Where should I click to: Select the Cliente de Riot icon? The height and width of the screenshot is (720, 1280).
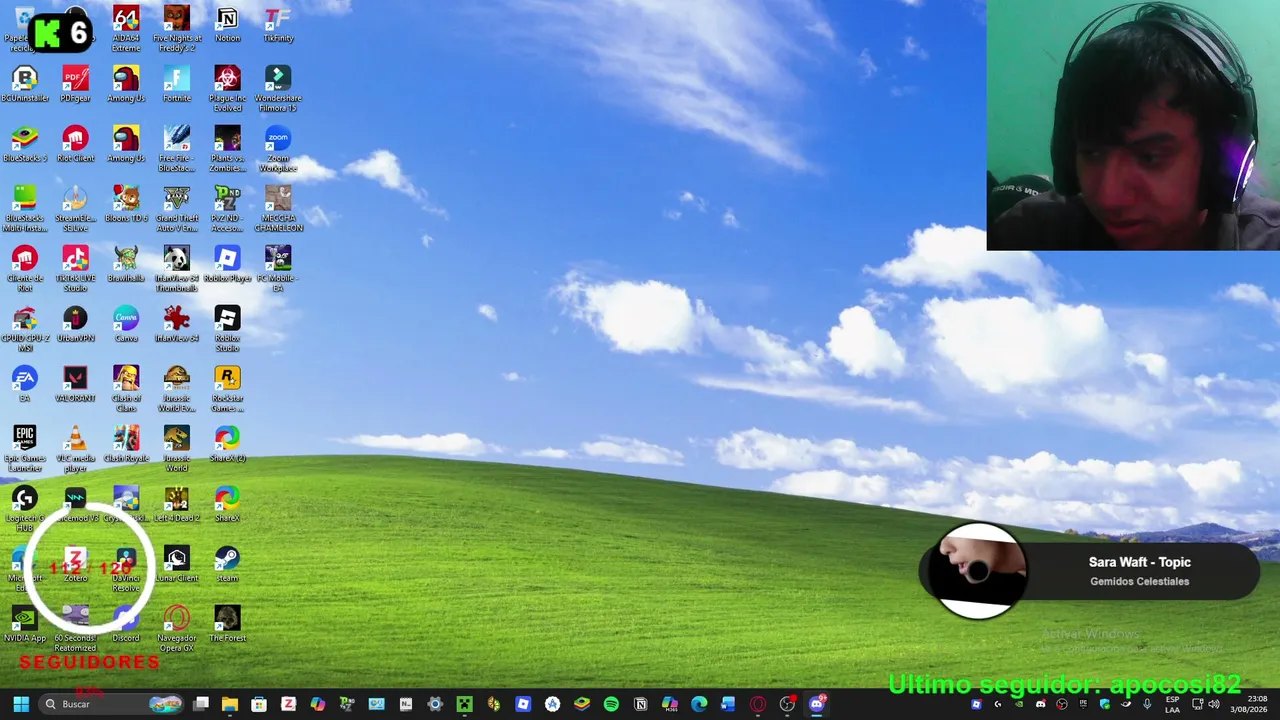(x=25, y=269)
